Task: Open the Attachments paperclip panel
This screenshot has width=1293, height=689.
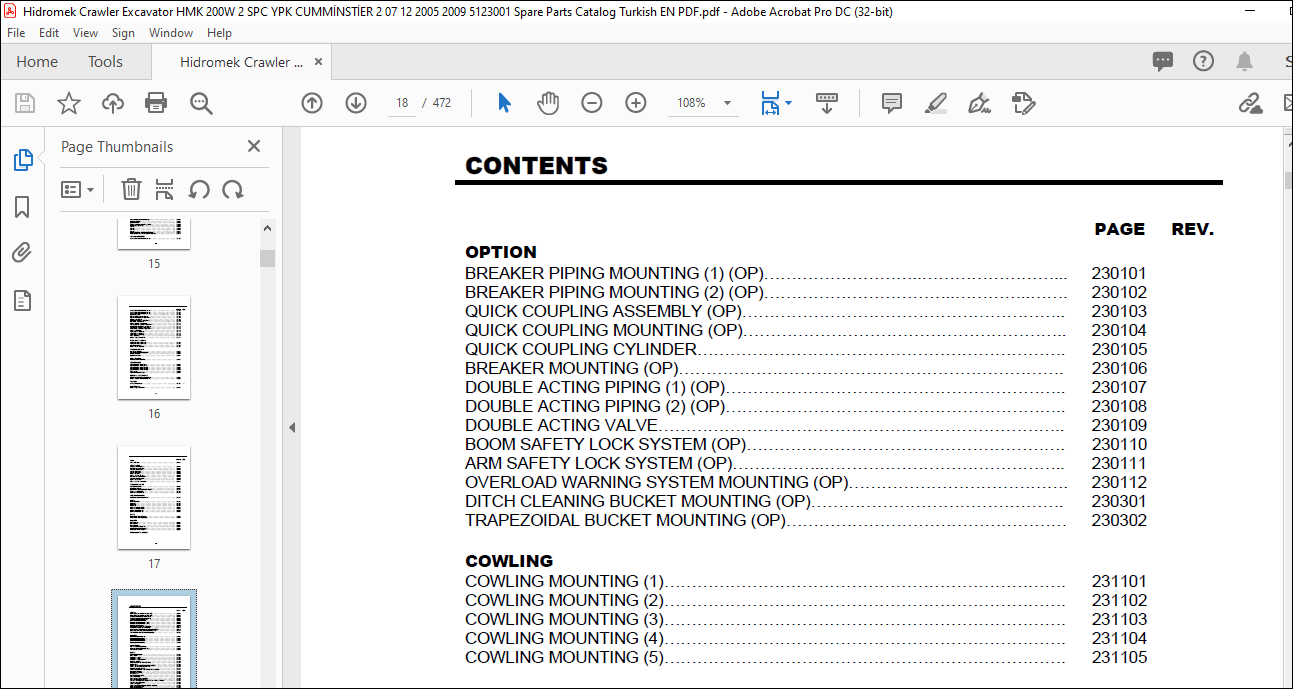Action: coord(22,254)
